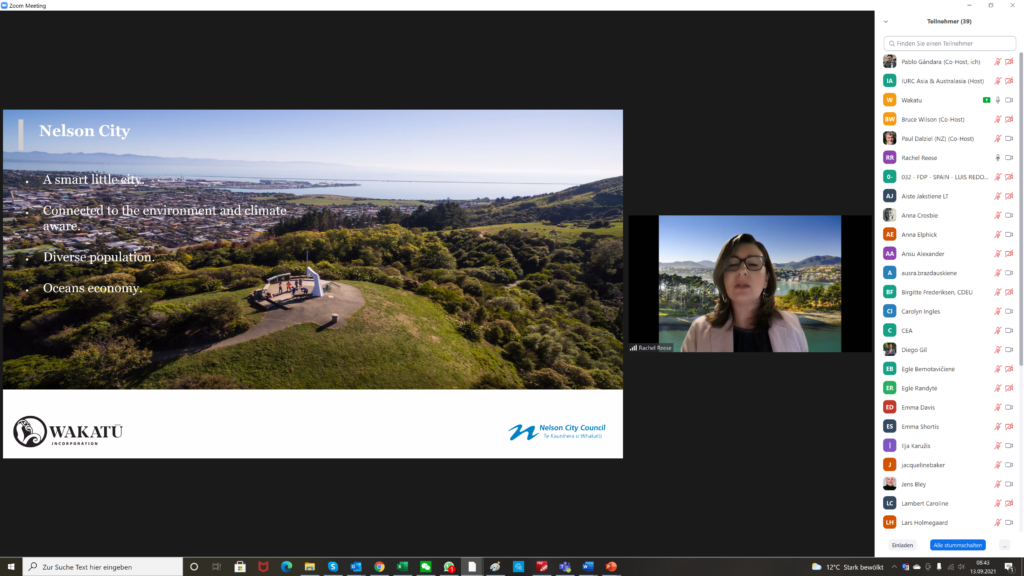Toggle the muted microphone for Pablo Gándara
Viewport: 1024px width, 576px height.
(997, 62)
